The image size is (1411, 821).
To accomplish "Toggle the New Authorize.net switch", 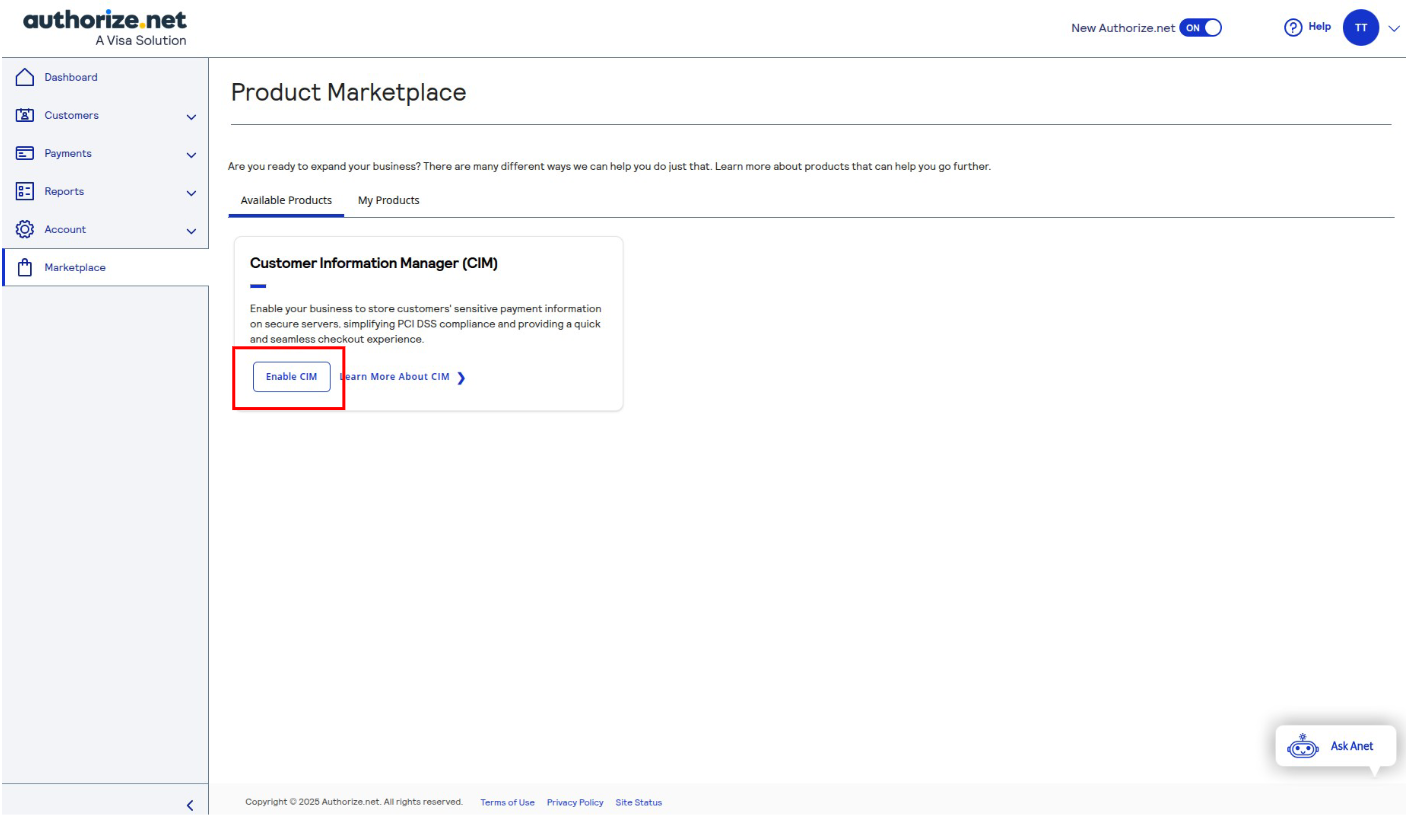I will pos(1201,28).
